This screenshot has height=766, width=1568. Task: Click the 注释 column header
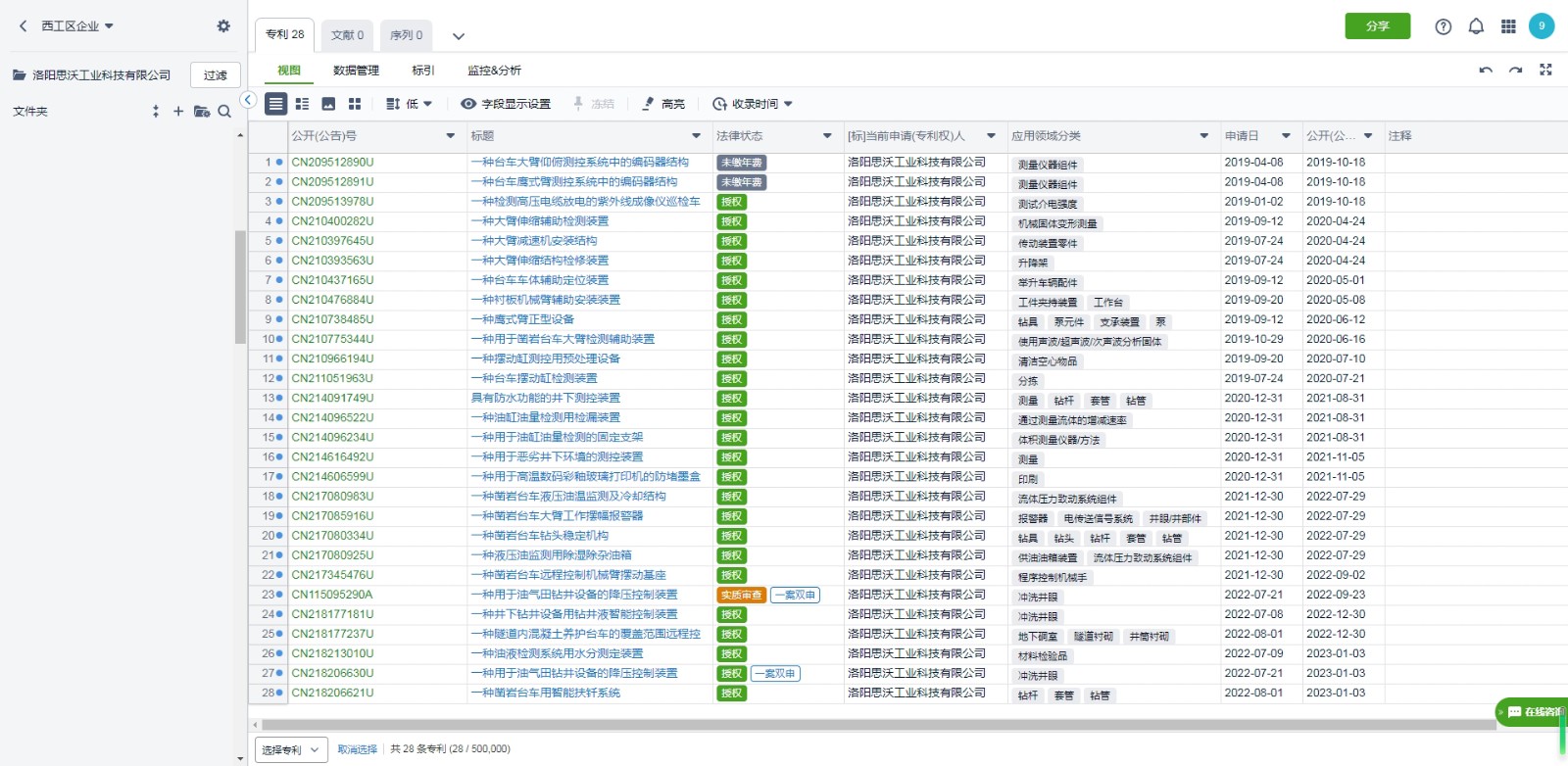point(1400,136)
